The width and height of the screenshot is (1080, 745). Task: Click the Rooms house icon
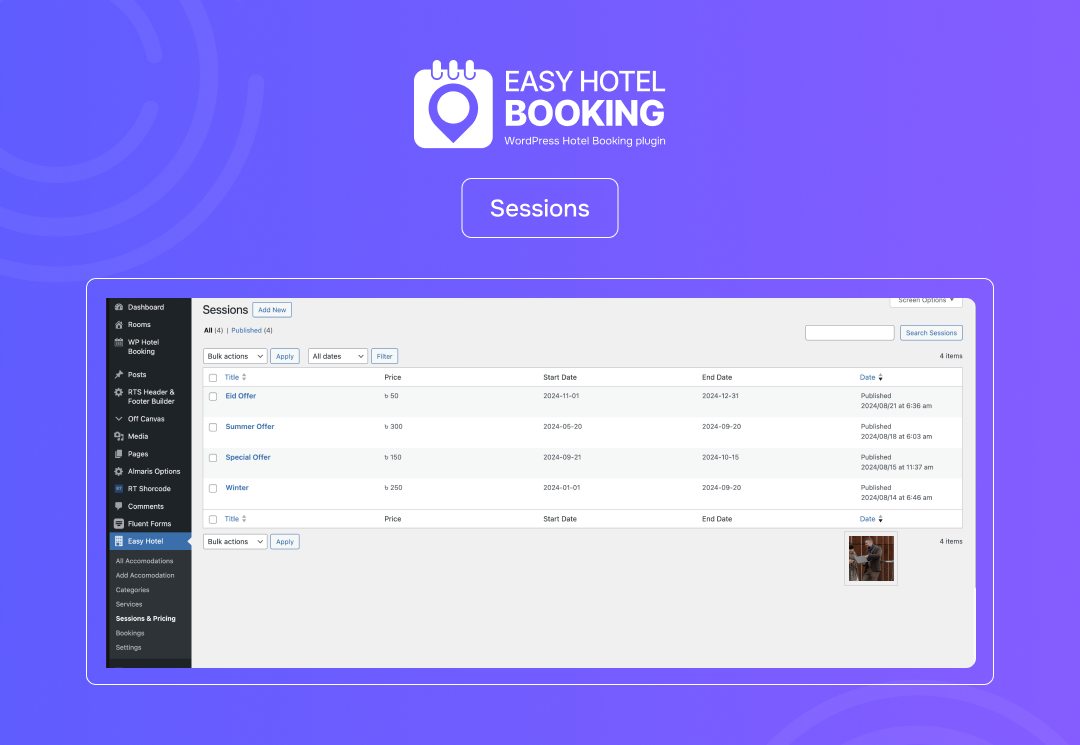(118, 324)
